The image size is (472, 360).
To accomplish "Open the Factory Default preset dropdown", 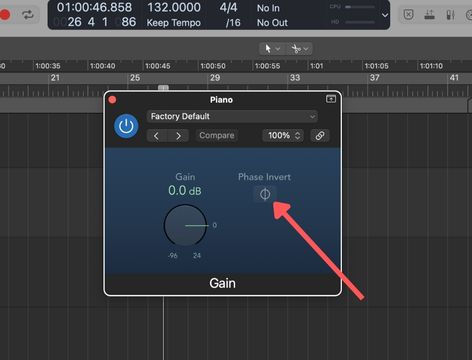I will point(232,116).
